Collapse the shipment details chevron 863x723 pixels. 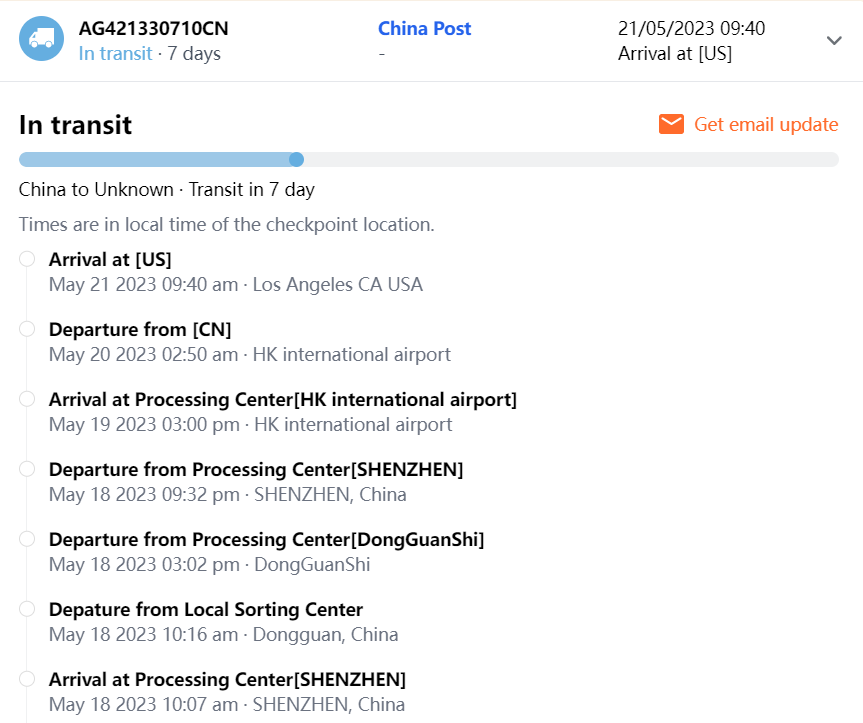click(x=834, y=40)
